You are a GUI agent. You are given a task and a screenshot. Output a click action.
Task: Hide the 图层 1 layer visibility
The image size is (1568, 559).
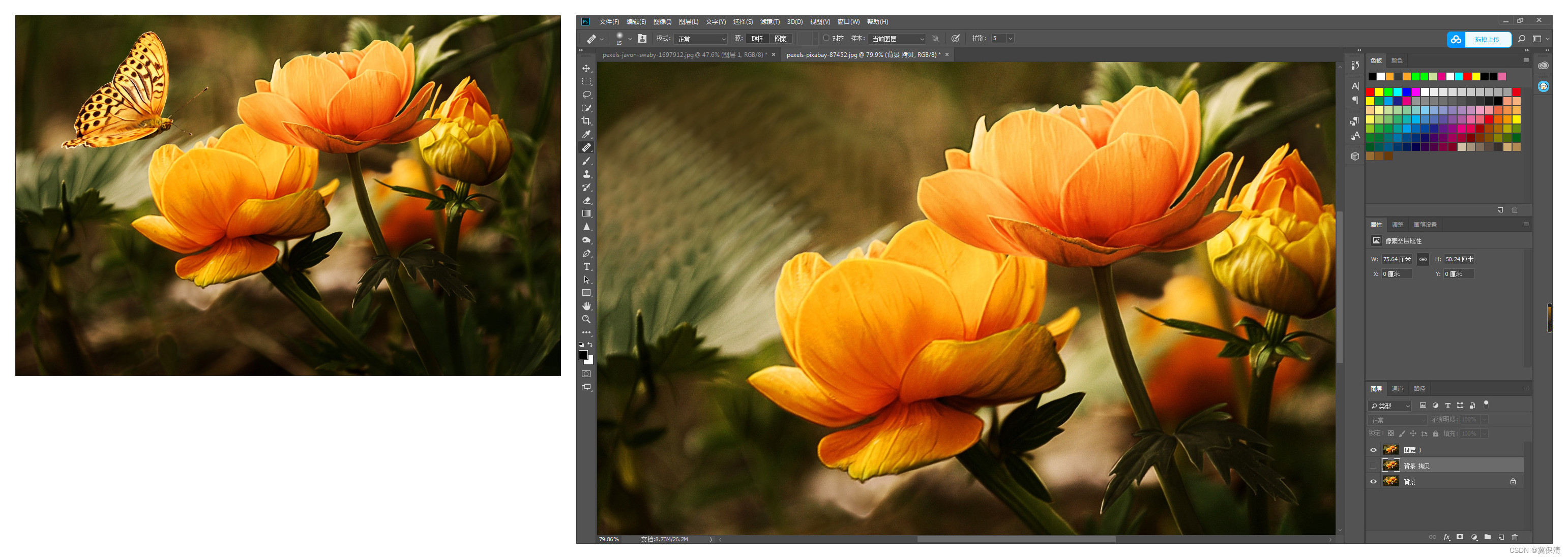point(1373,450)
